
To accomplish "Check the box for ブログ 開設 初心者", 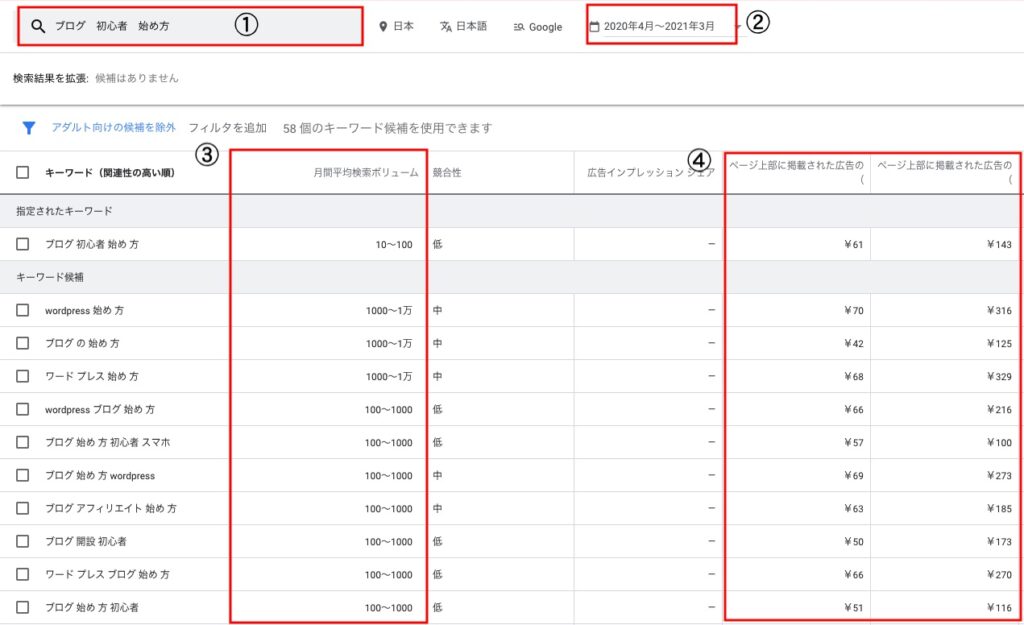I will [x=23, y=541].
